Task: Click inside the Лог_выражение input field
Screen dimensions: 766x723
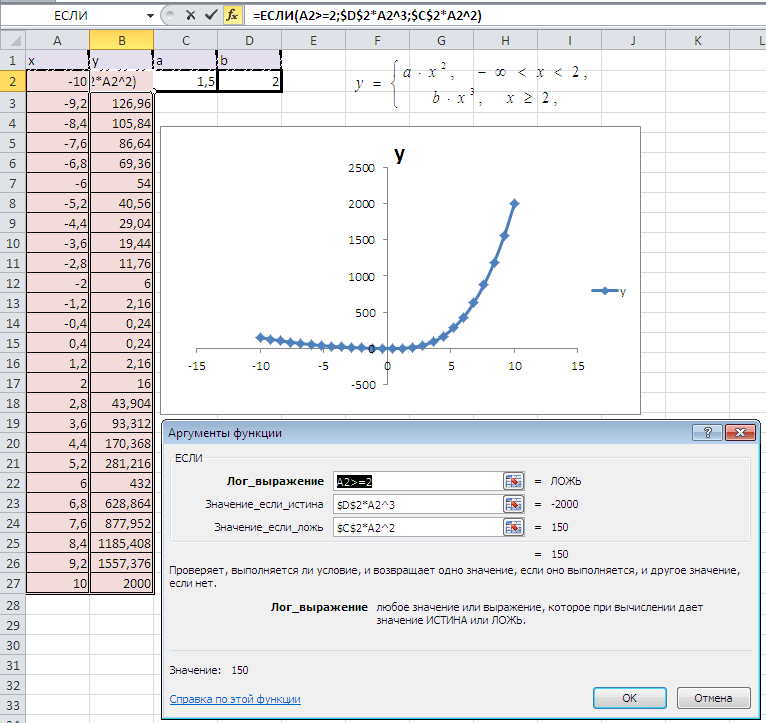Action: point(418,481)
